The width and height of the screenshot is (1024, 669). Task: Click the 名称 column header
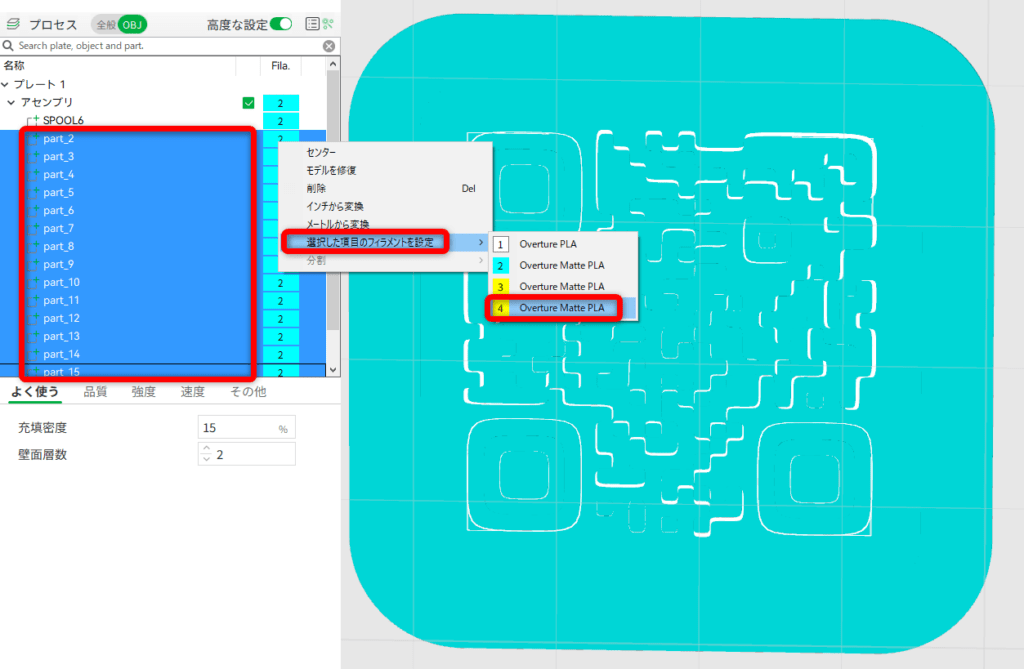(14, 65)
